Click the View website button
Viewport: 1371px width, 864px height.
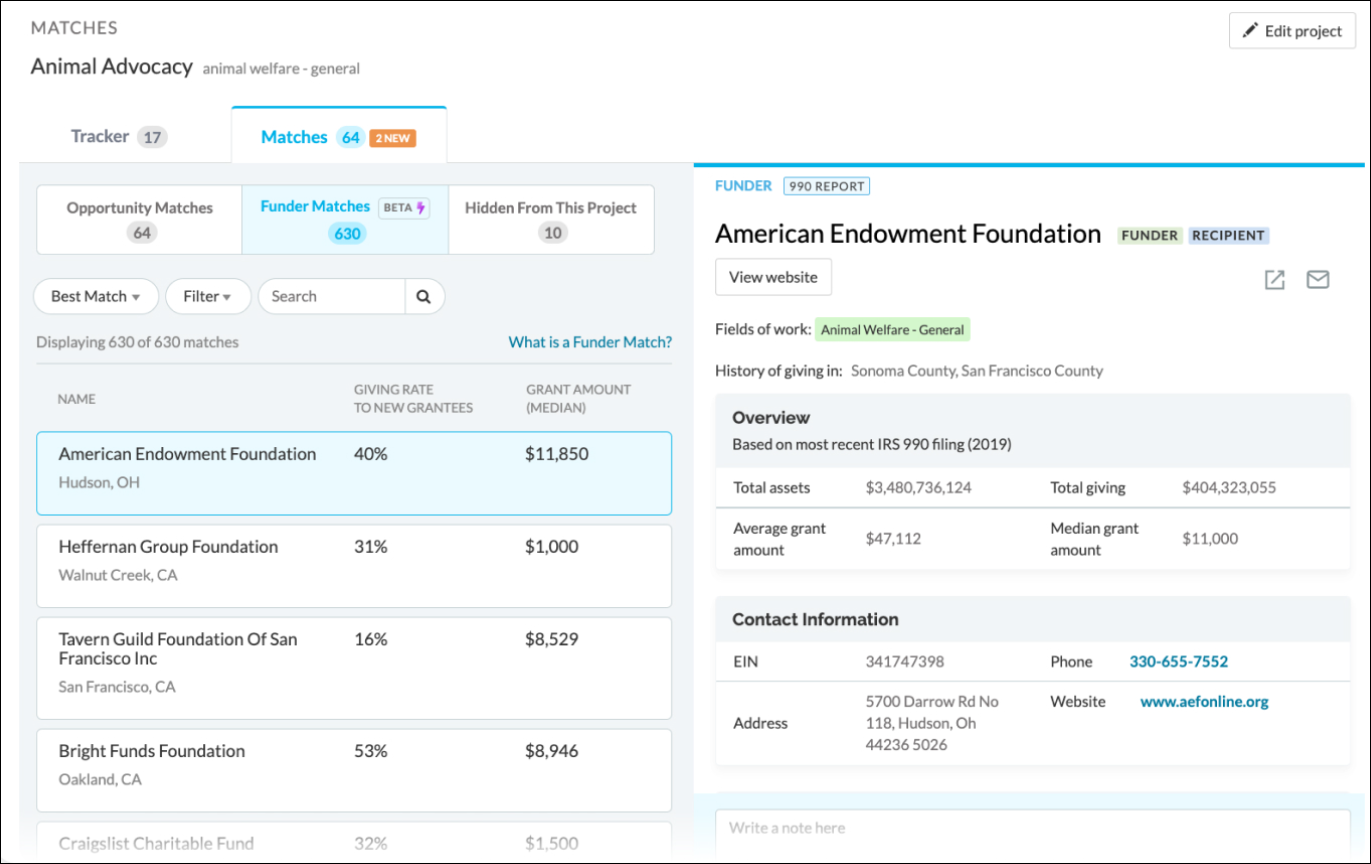(x=773, y=277)
